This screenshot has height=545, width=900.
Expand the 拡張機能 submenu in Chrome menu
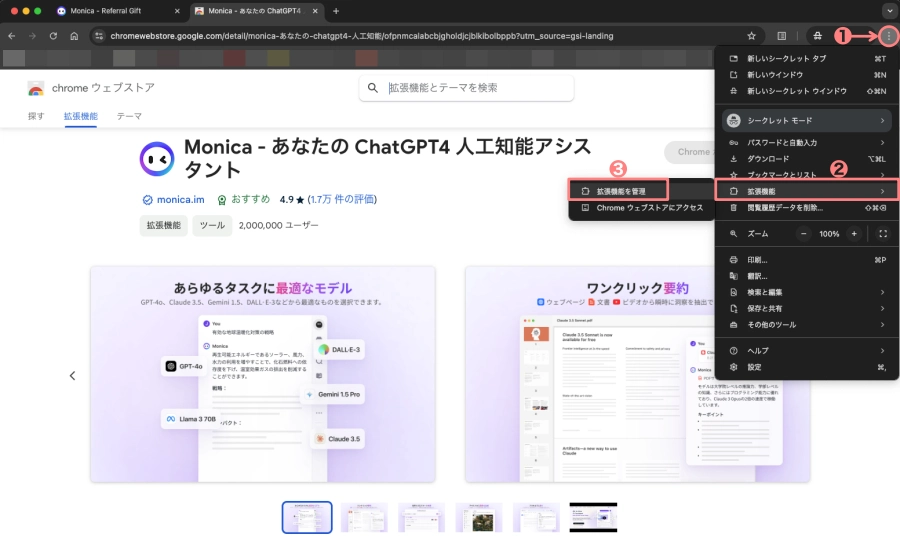point(806,191)
